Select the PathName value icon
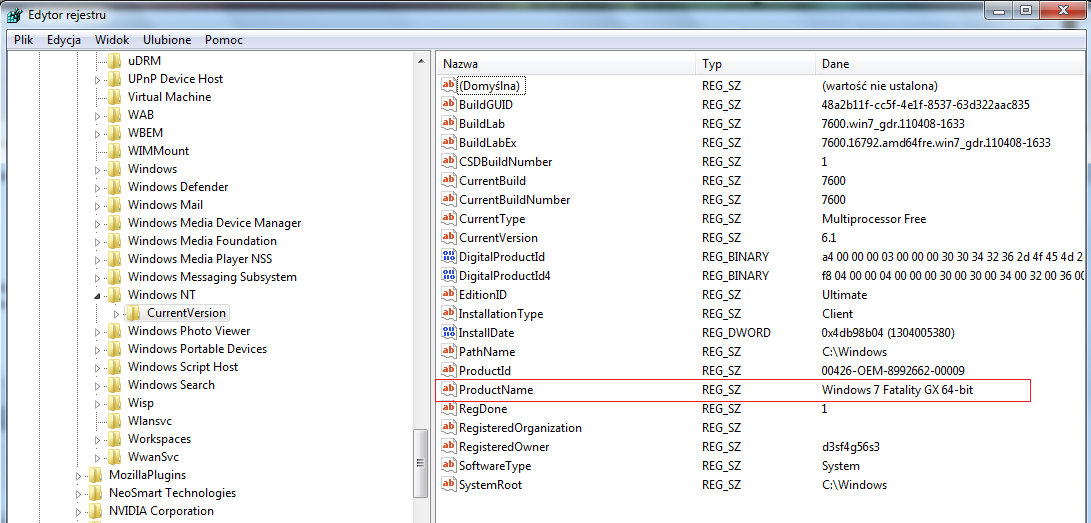Image resolution: width=1091 pixels, height=523 pixels. pos(449,352)
